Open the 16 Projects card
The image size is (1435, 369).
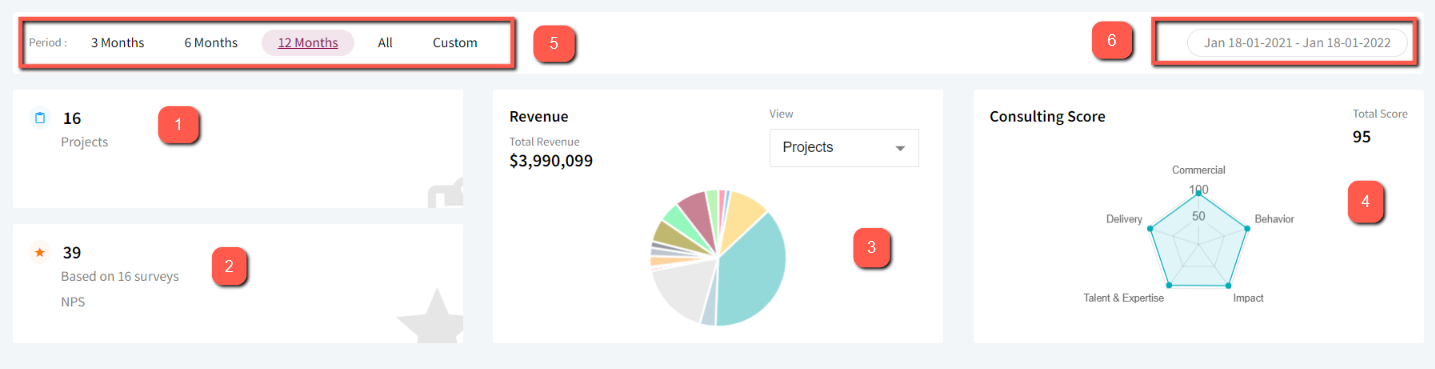pos(238,149)
